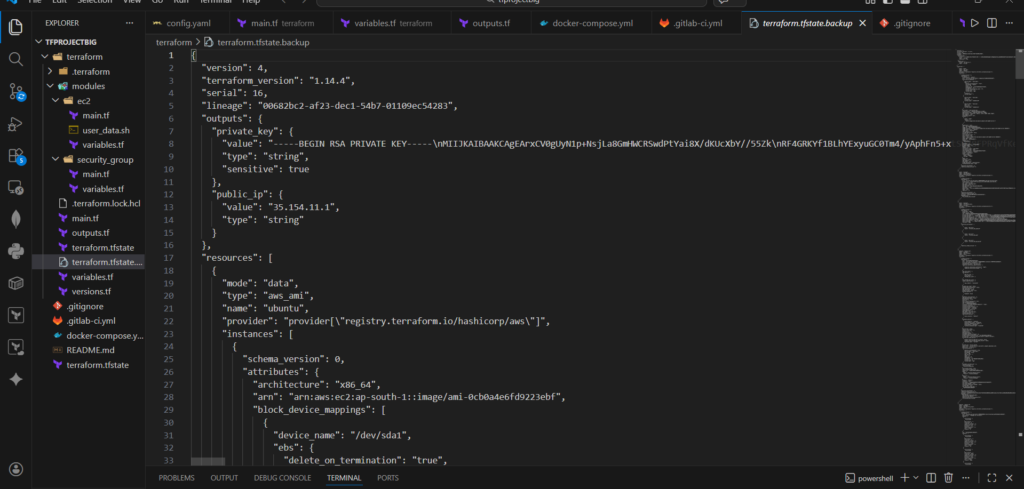This screenshot has height=489, width=1024.
Task: Open Run and Debug view
Action: pos(16,124)
